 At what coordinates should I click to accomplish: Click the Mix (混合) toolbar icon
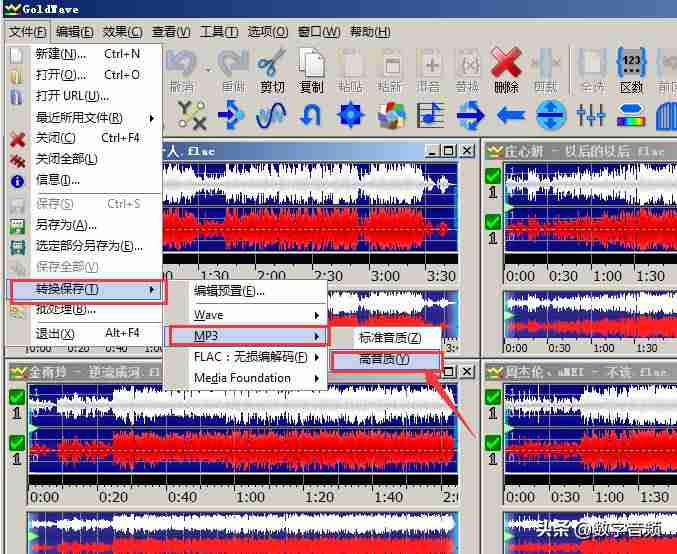click(x=429, y=63)
